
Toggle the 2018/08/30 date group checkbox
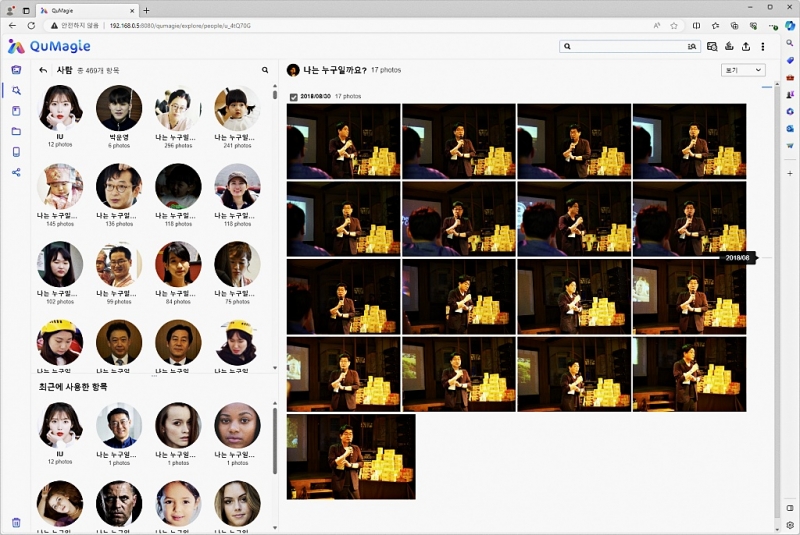tap(292, 96)
